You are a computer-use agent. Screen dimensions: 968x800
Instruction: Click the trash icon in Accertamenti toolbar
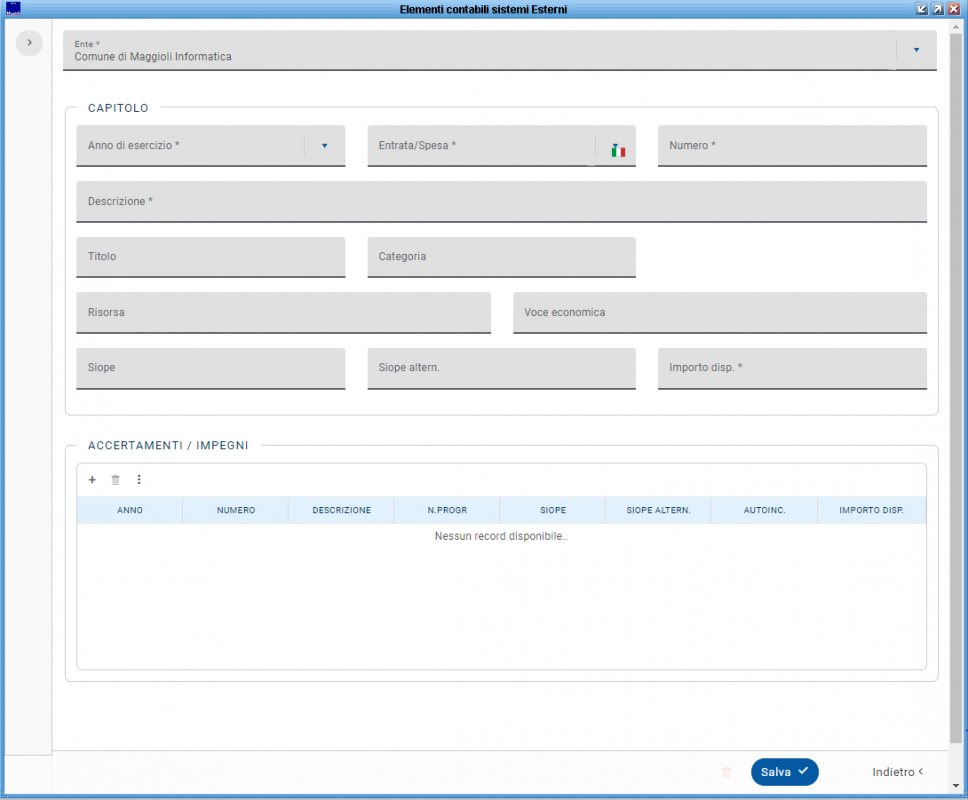click(115, 480)
